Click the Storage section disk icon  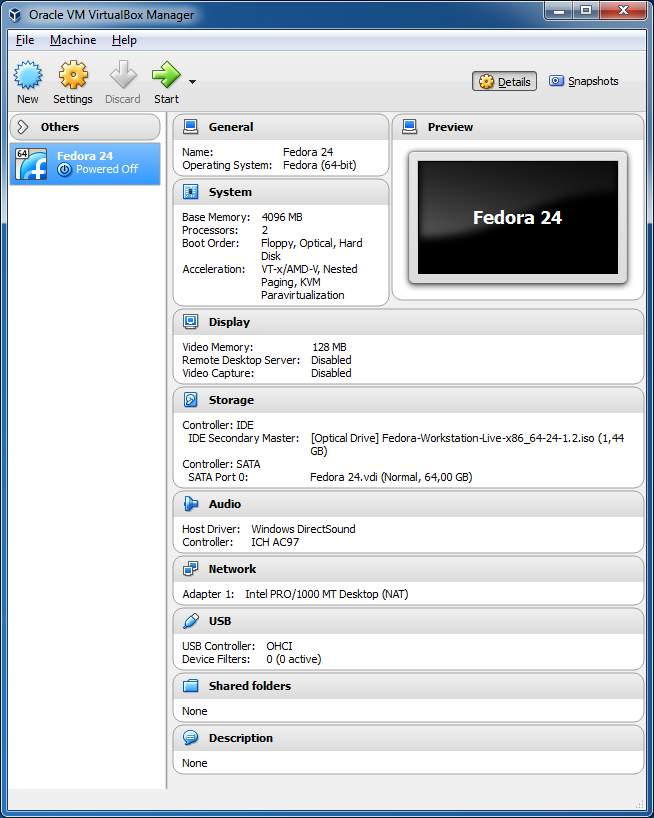pos(191,400)
